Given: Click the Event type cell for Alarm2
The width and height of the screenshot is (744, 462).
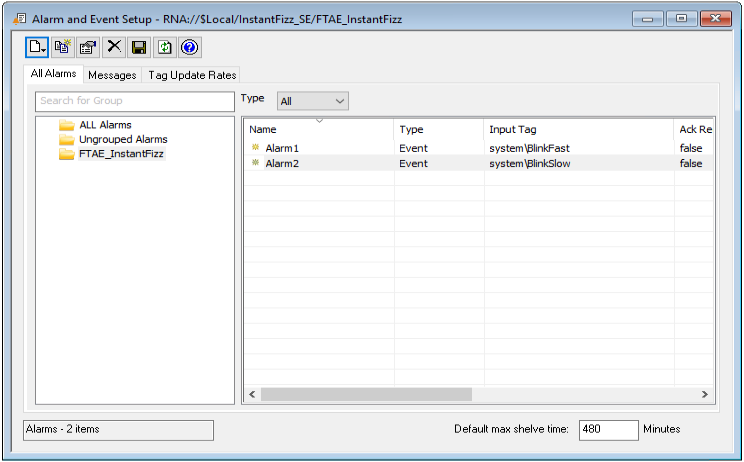Looking at the screenshot, I should 413,163.
